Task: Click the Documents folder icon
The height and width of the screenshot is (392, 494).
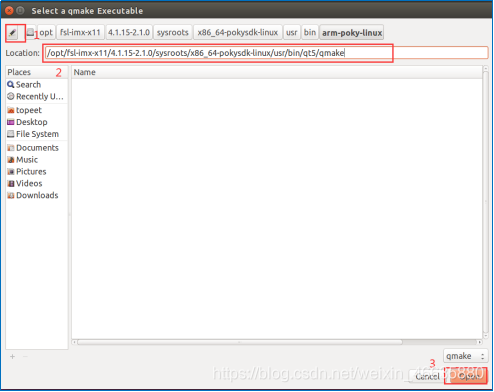Action: pyautogui.click(x=11, y=148)
